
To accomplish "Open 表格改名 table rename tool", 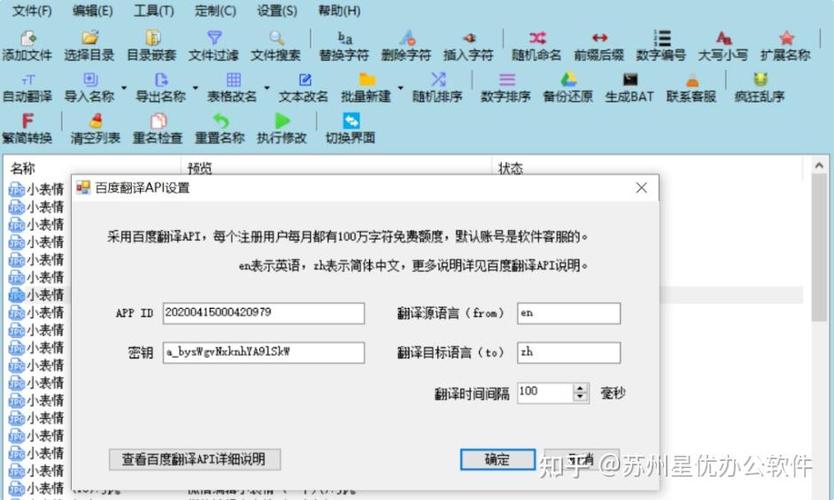I will 232,88.
